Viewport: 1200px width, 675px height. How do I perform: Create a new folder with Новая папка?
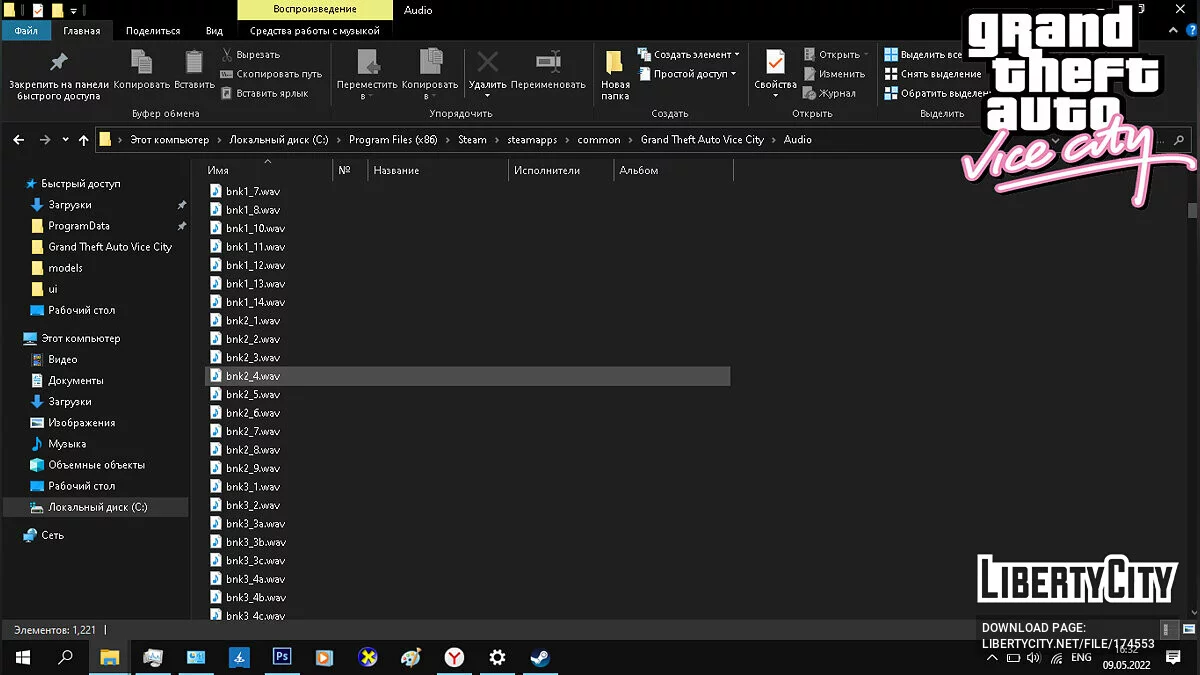click(615, 70)
